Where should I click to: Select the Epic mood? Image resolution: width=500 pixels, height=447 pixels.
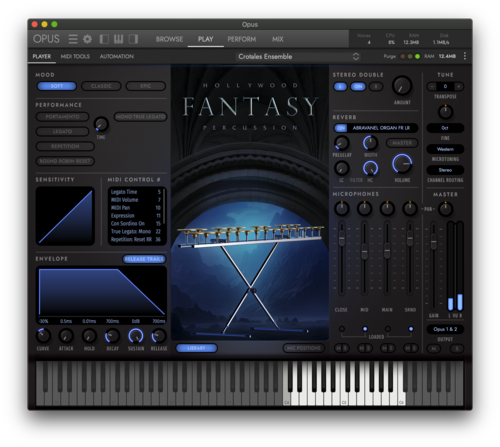pyautogui.click(x=146, y=86)
